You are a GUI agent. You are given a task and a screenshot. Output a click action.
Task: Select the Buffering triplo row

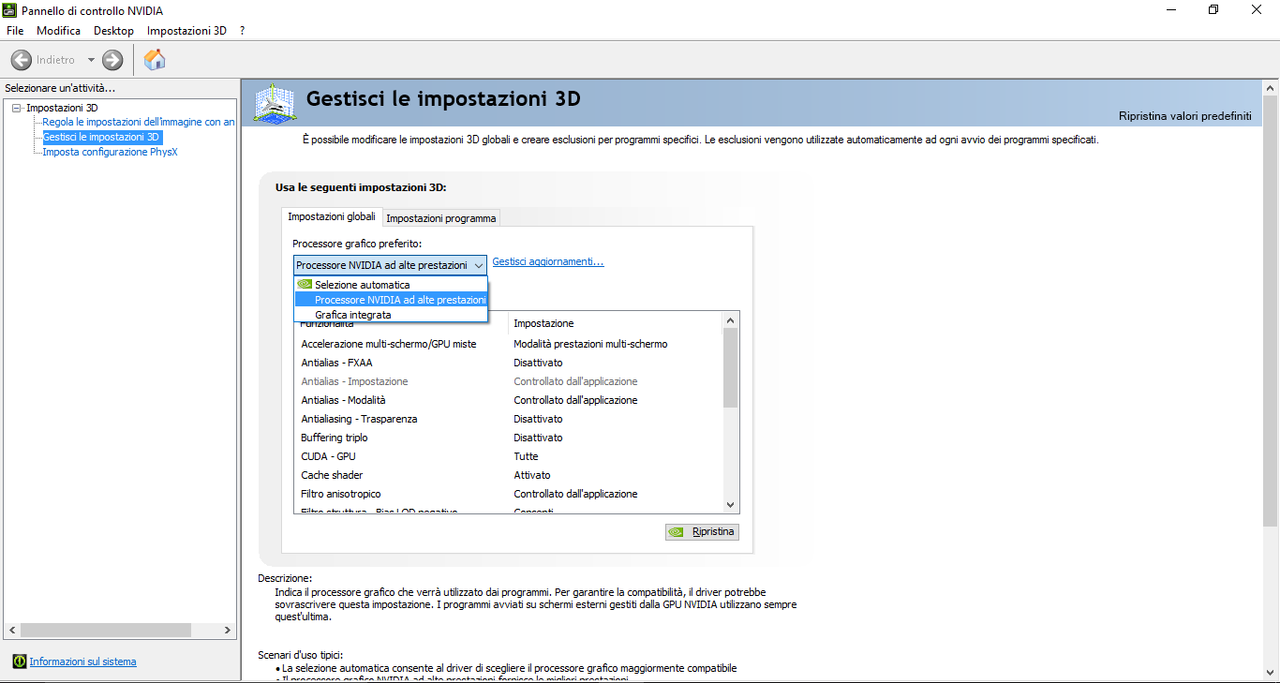(x=509, y=437)
